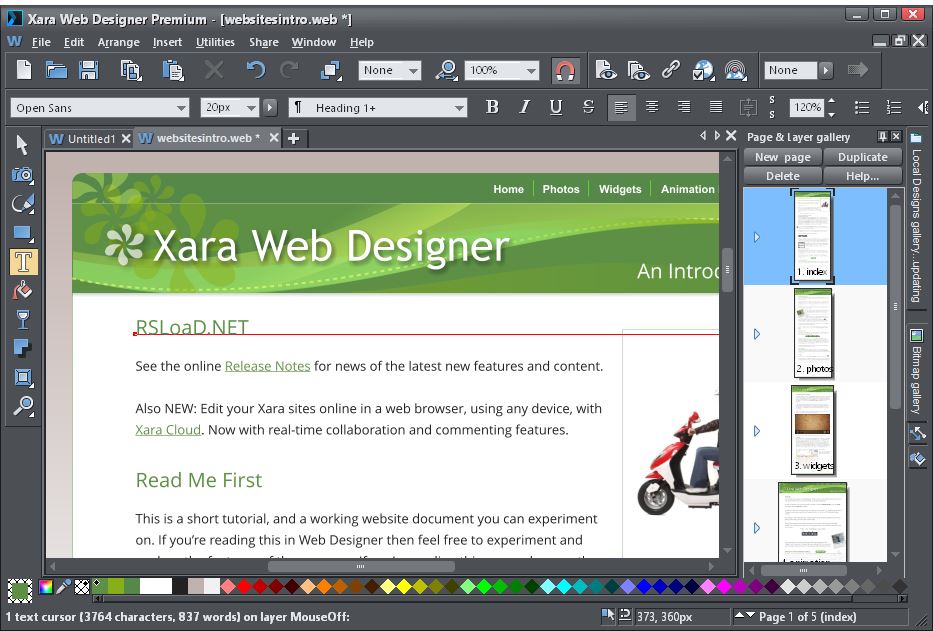Set left text alignment
The height and width of the screenshot is (631, 933).
[621, 108]
